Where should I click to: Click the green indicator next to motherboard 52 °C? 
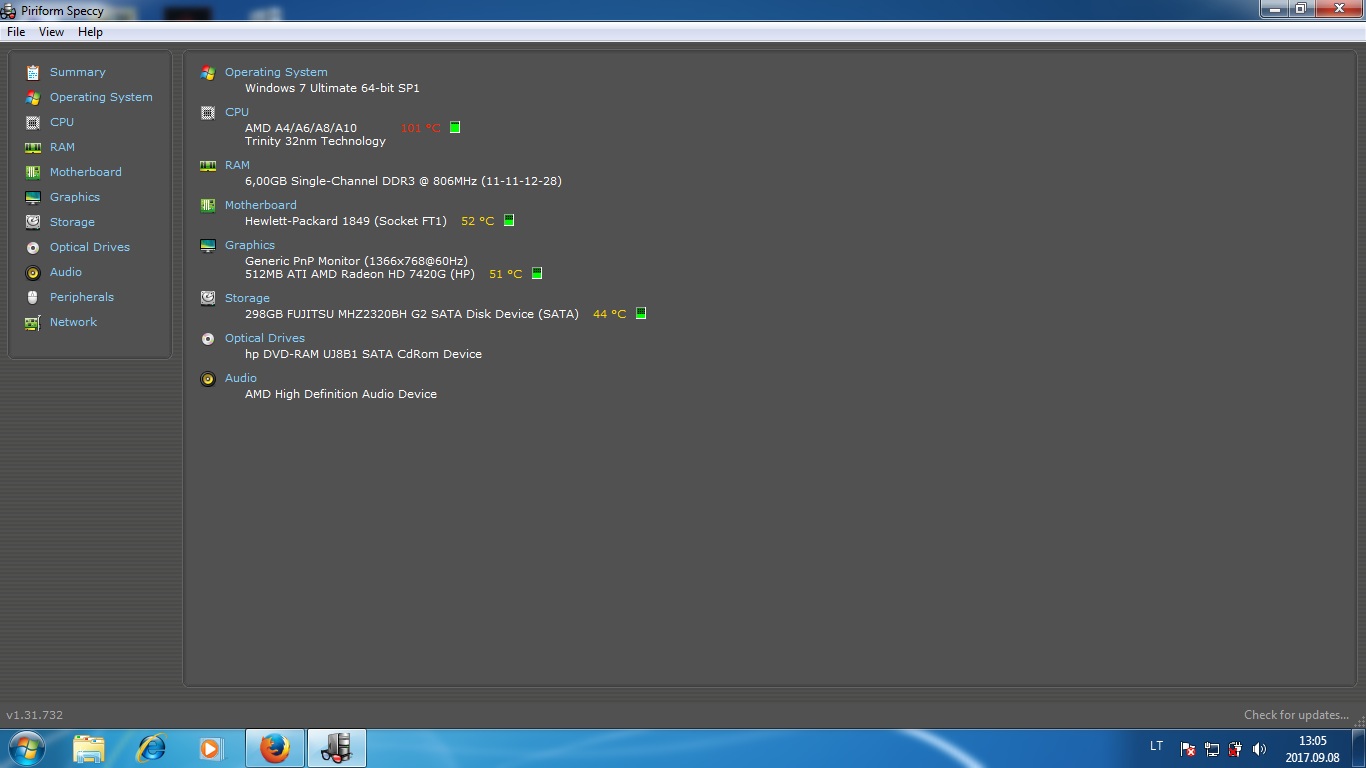(509, 220)
